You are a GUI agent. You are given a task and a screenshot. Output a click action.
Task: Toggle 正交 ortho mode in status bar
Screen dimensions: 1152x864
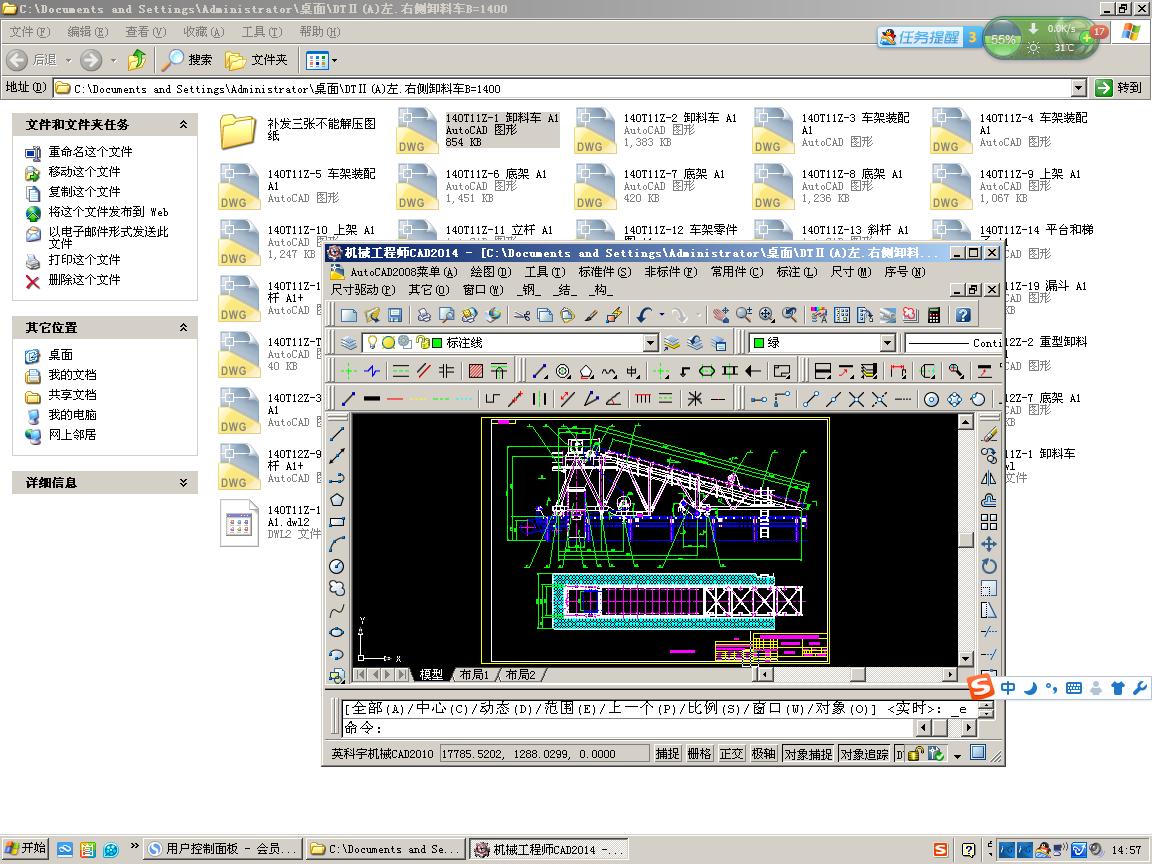[x=732, y=754]
